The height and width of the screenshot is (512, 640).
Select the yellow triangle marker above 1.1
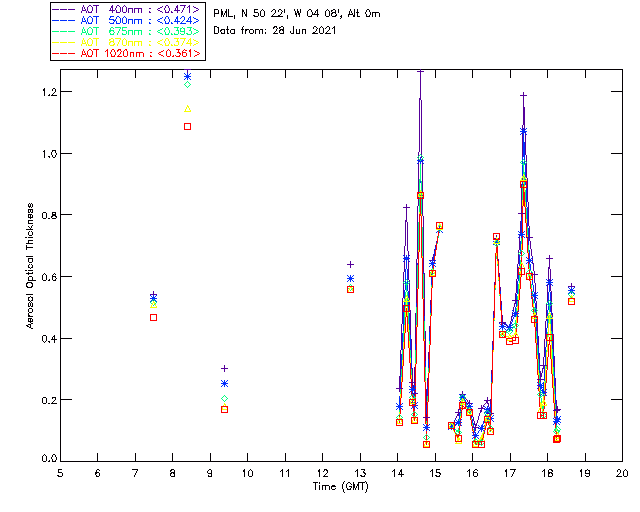point(188,109)
